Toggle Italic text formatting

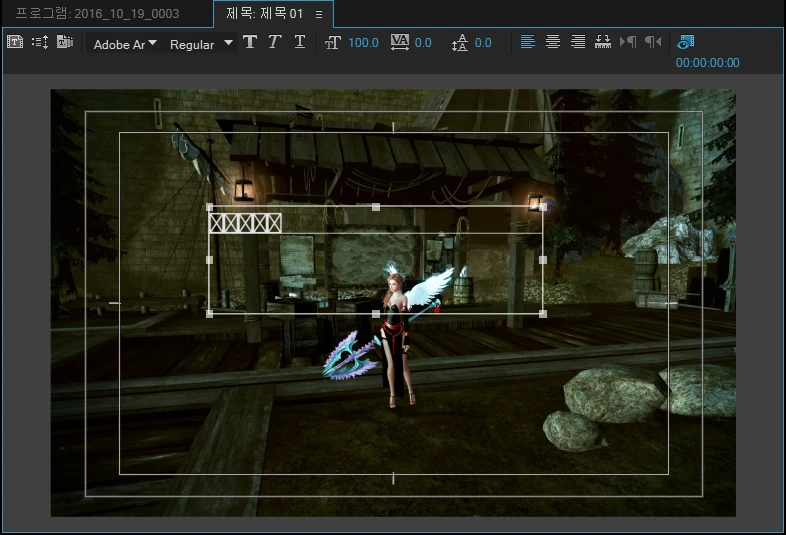tap(274, 42)
